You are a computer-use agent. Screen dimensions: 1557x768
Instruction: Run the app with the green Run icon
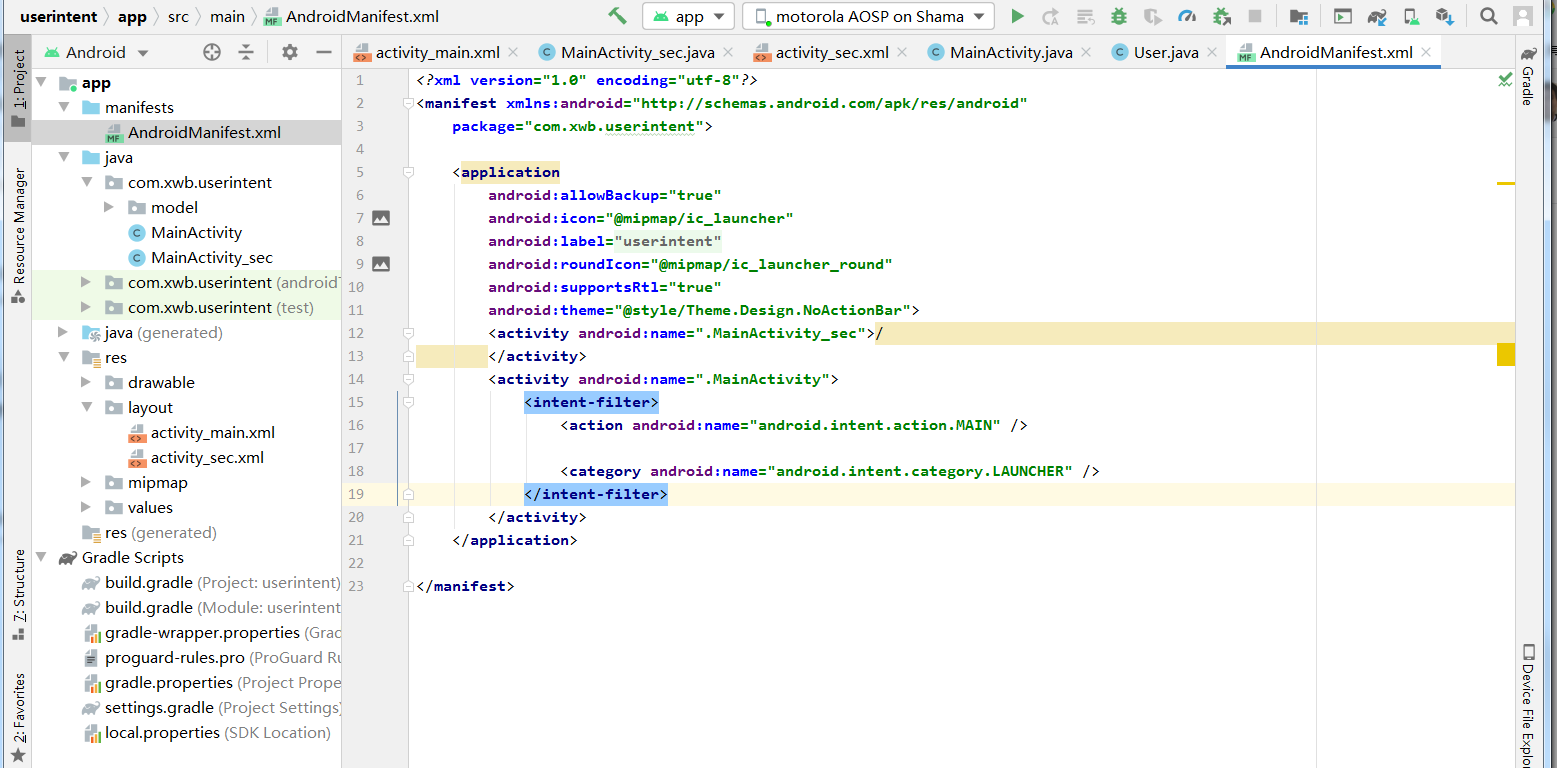tap(1017, 16)
